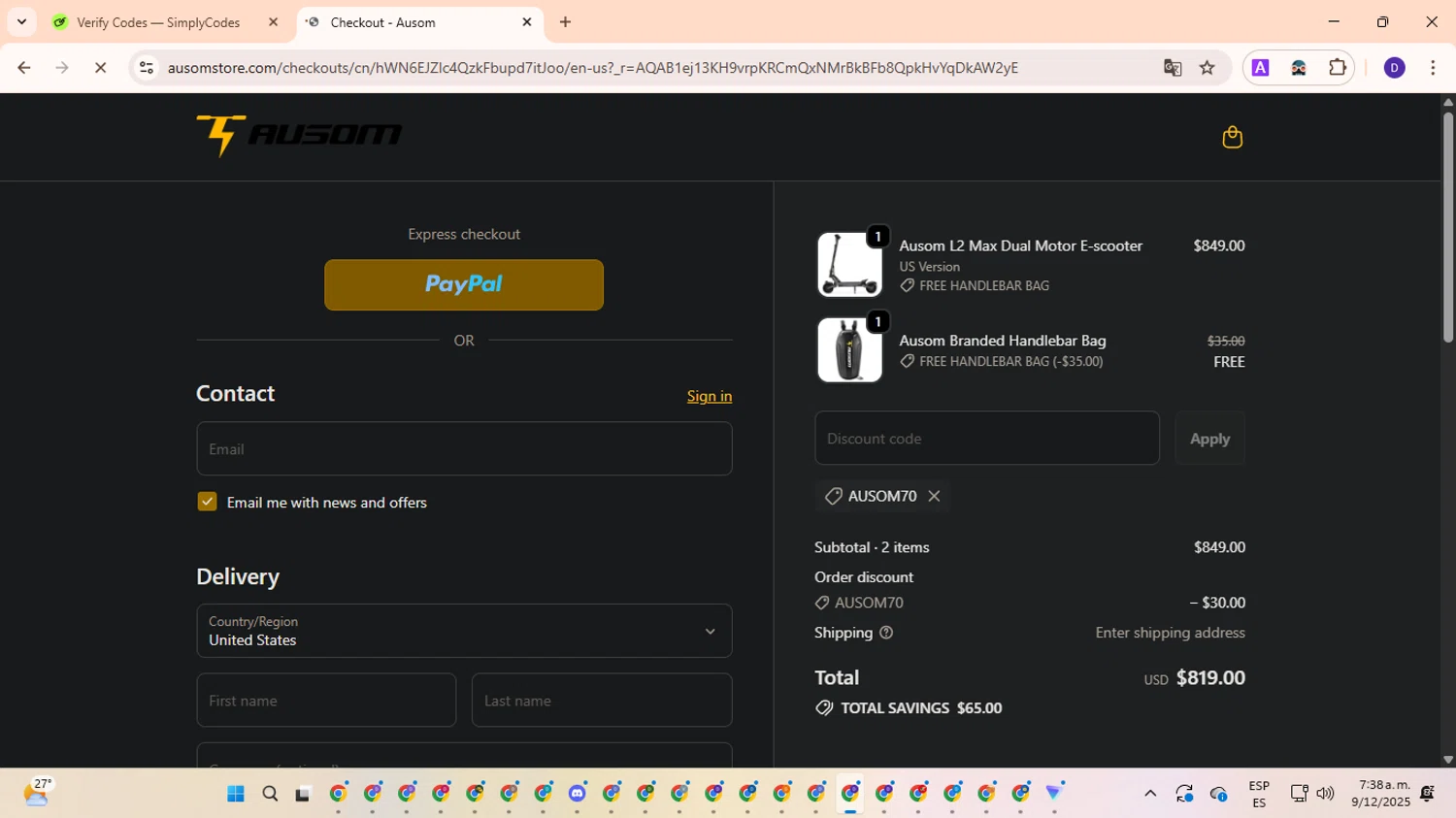
Task: Open Discord from the taskbar
Action: click(578, 794)
